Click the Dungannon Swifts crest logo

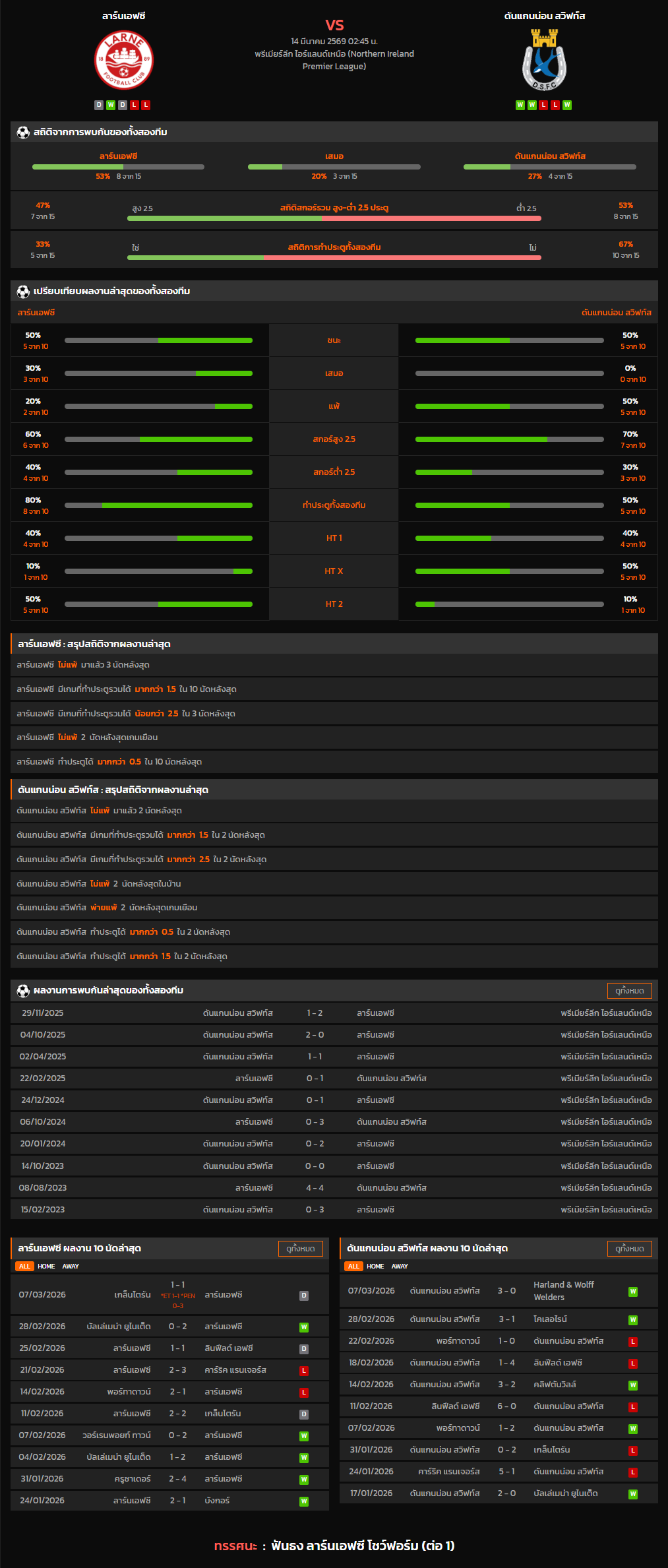(544, 60)
